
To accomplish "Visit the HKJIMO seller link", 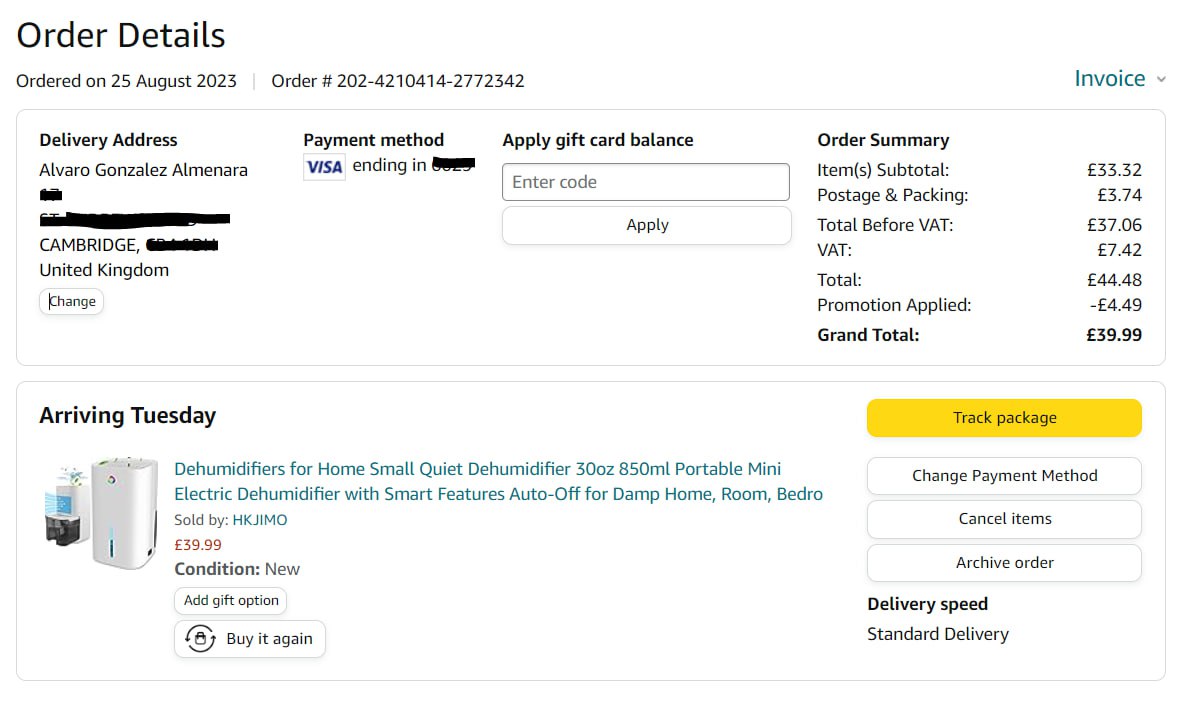I will (x=260, y=520).
